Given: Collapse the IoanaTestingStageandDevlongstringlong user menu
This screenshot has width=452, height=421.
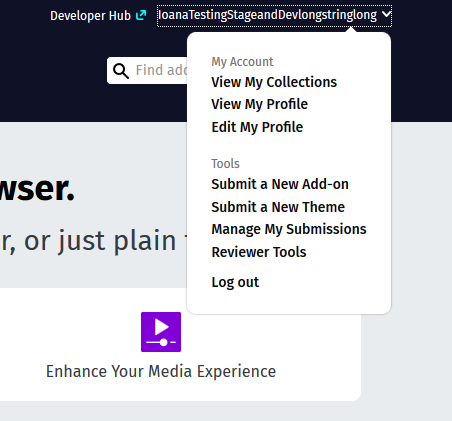Looking at the screenshot, I should pos(274,16).
